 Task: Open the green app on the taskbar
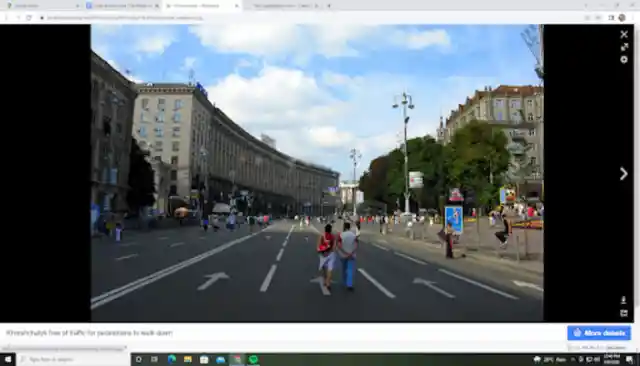(253, 359)
